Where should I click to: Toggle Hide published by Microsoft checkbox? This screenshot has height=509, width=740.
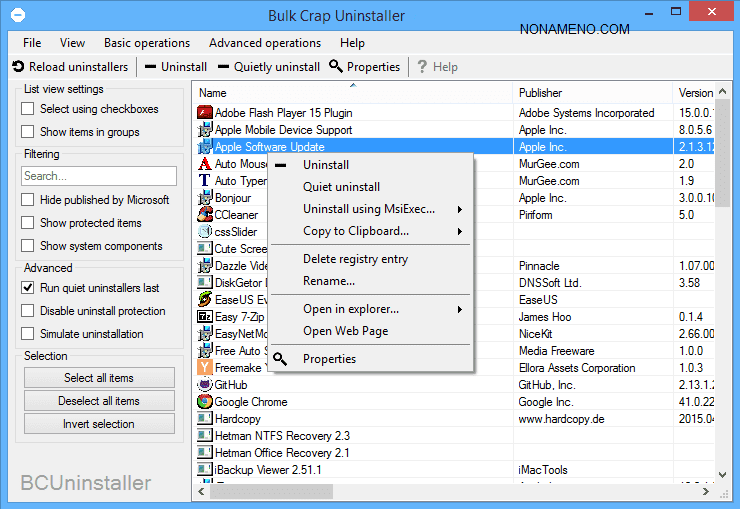[x=28, y=200]
